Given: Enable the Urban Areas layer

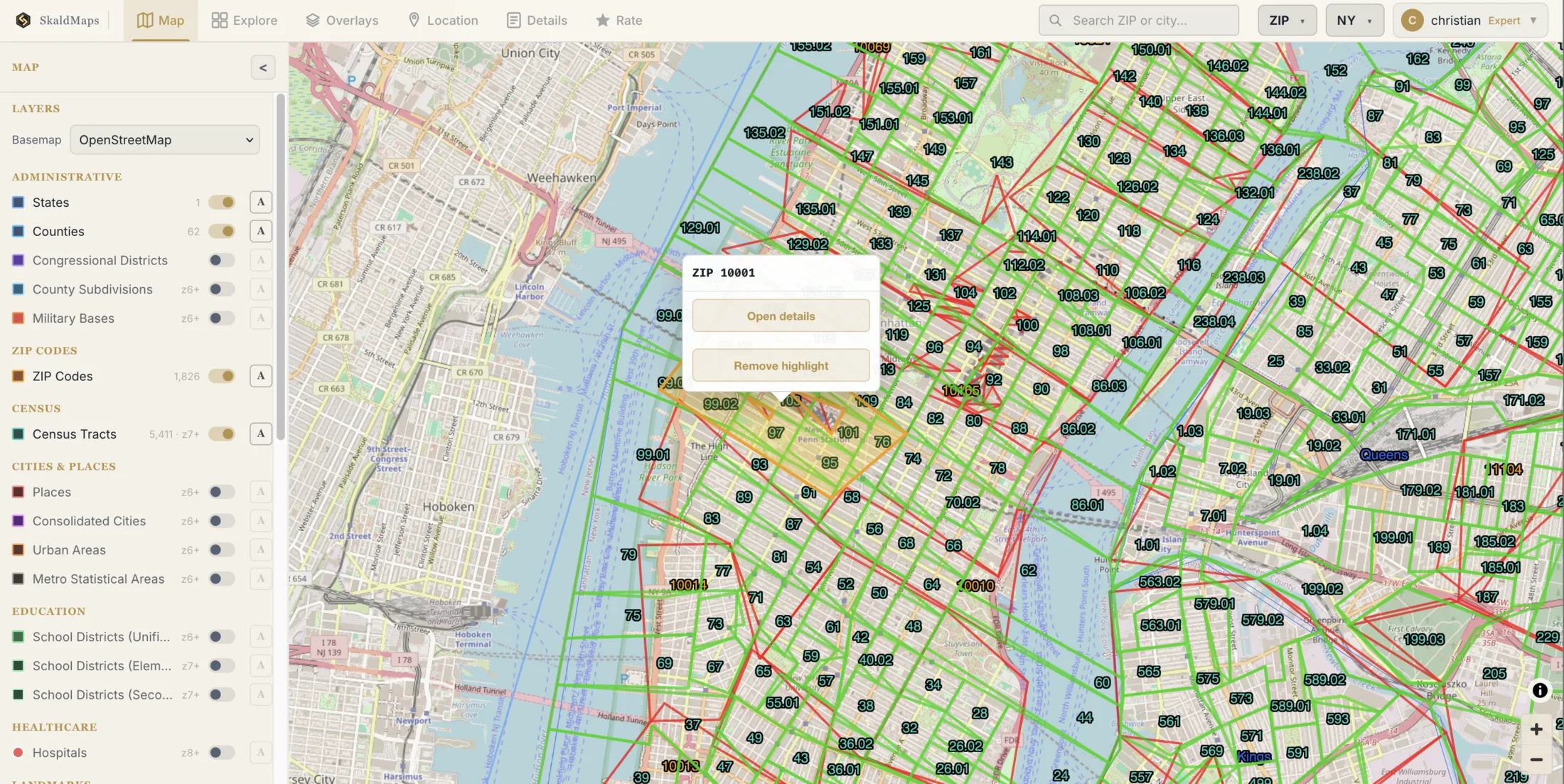Looking at the screenshot, I should [x=222, y=549].
